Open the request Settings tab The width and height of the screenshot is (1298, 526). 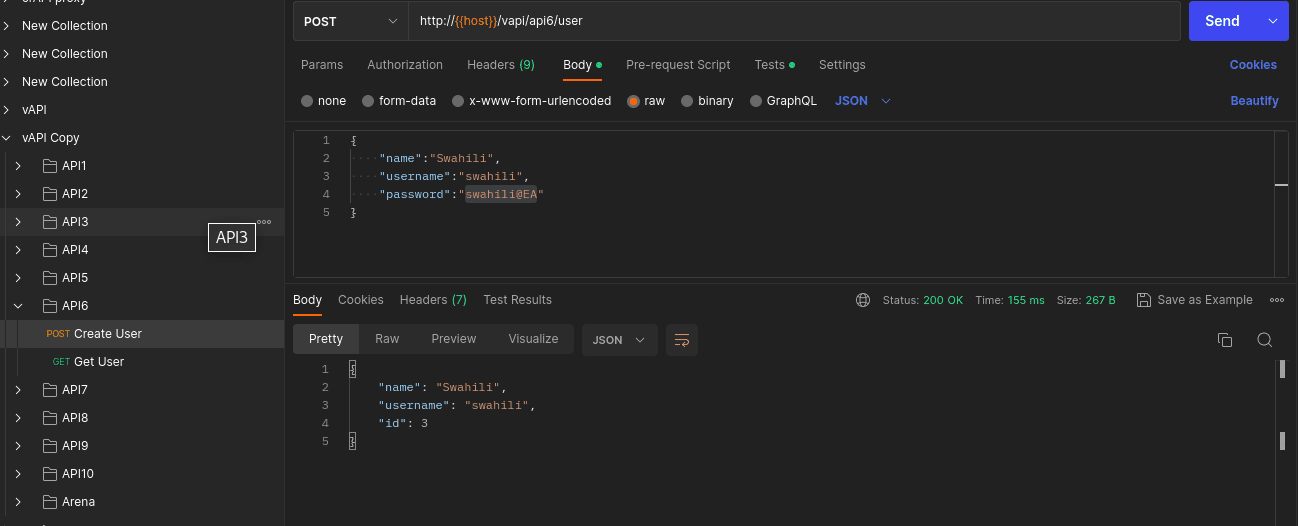tap(842, 65)
